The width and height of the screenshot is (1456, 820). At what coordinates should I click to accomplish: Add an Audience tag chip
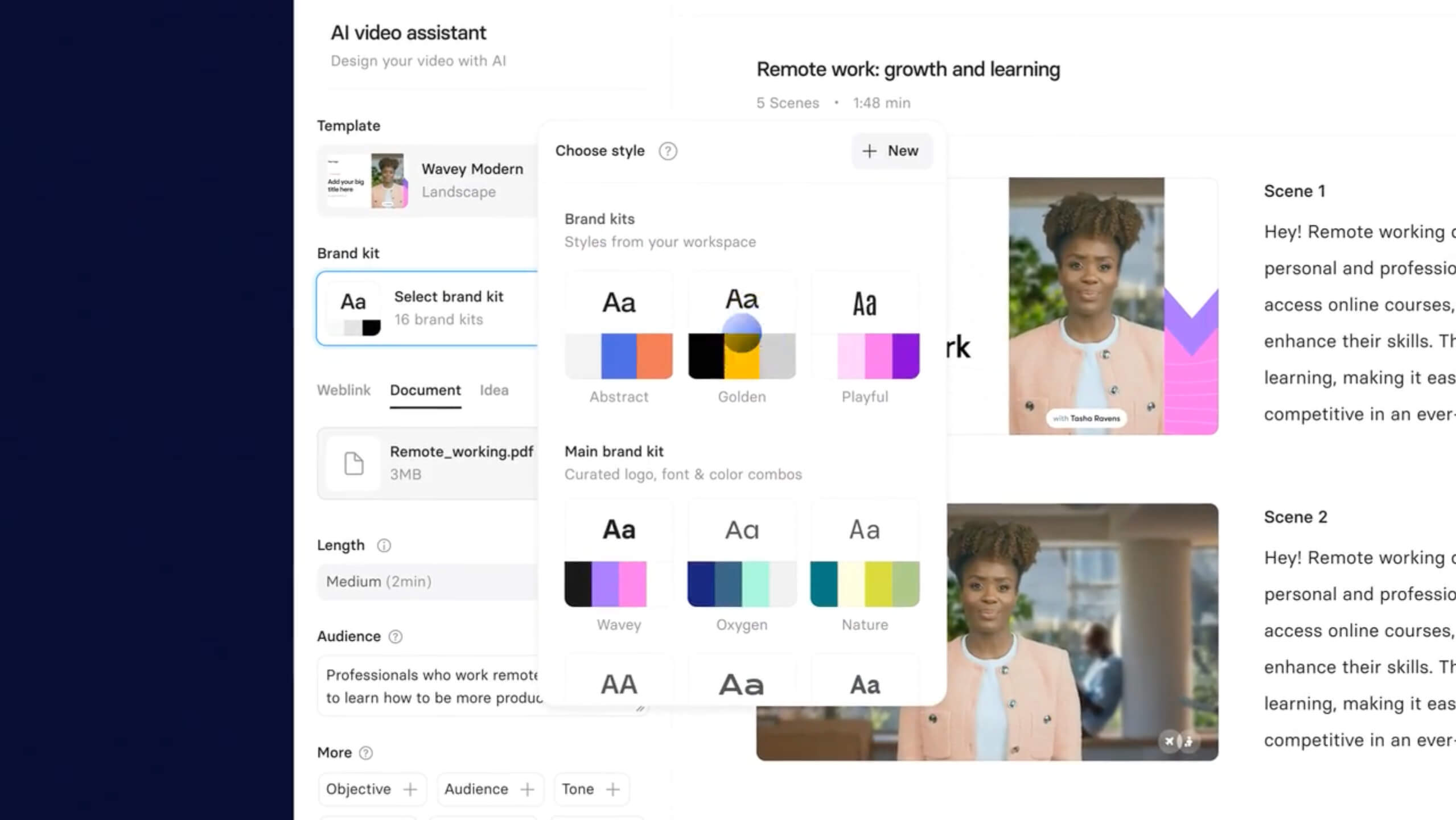click(490, 790)
